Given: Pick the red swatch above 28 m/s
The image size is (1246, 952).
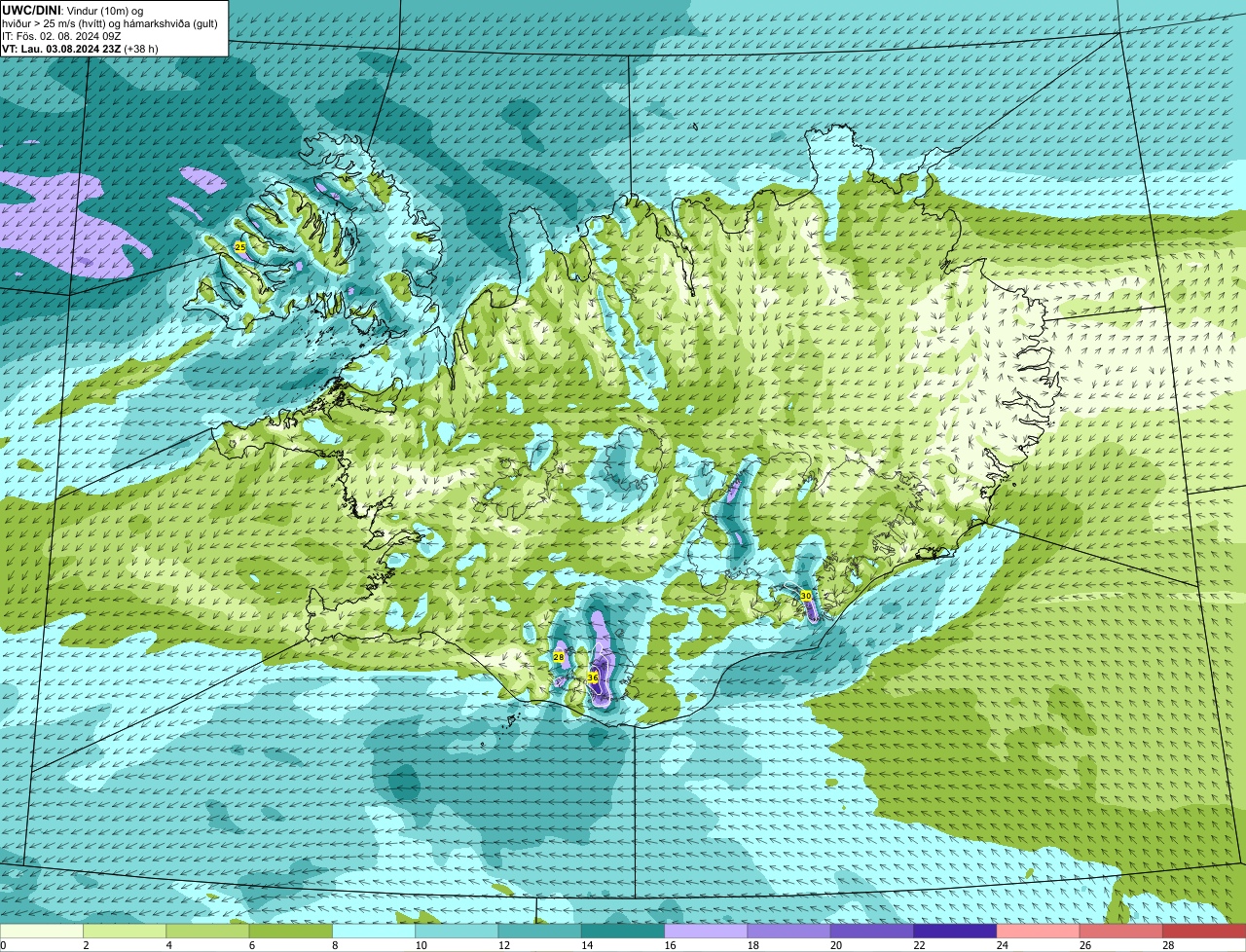Looking at the screenshot, I should pos(1204,931).
